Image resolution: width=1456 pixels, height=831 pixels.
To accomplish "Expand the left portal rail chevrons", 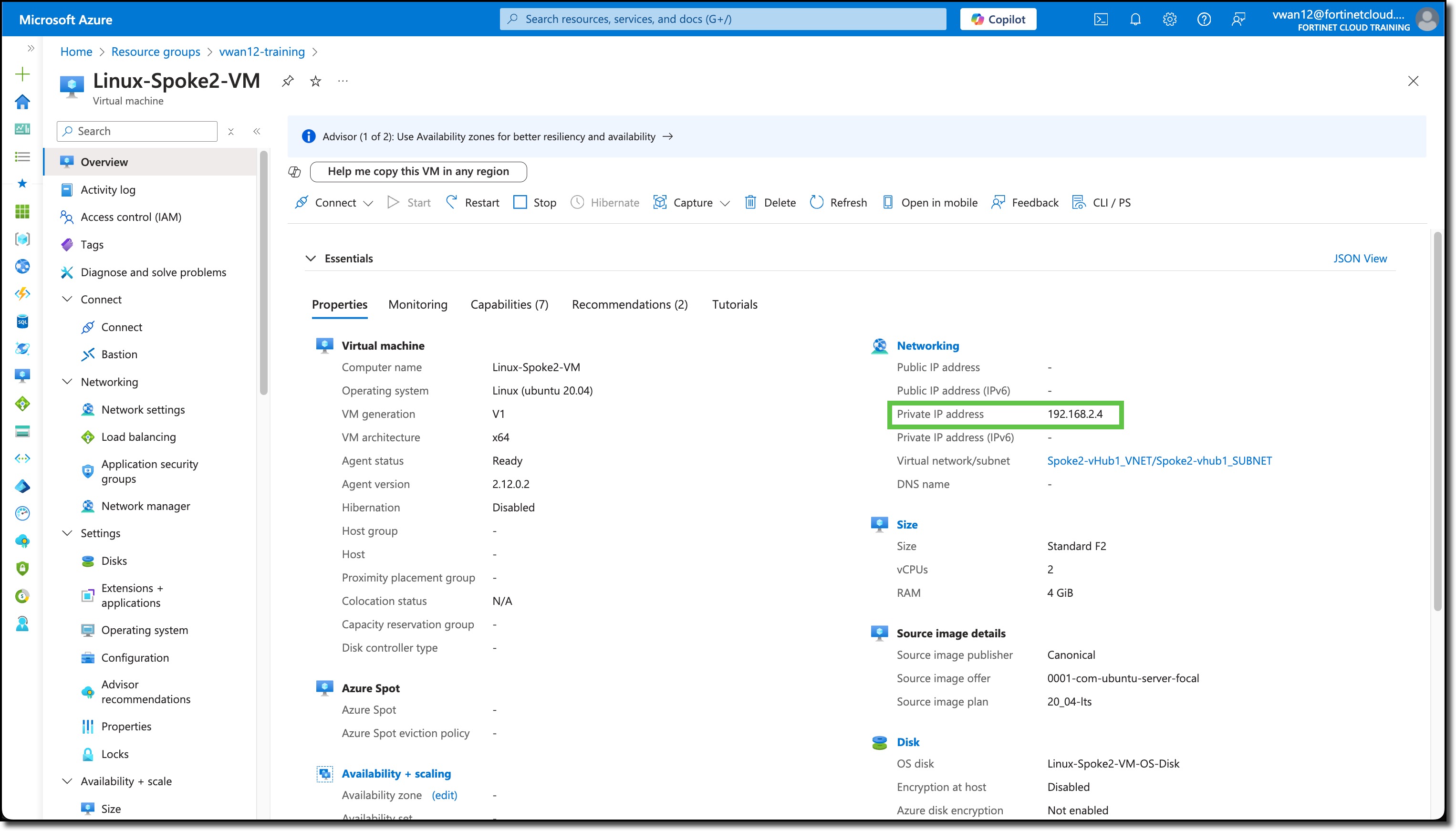I will [x=31, y=49].
